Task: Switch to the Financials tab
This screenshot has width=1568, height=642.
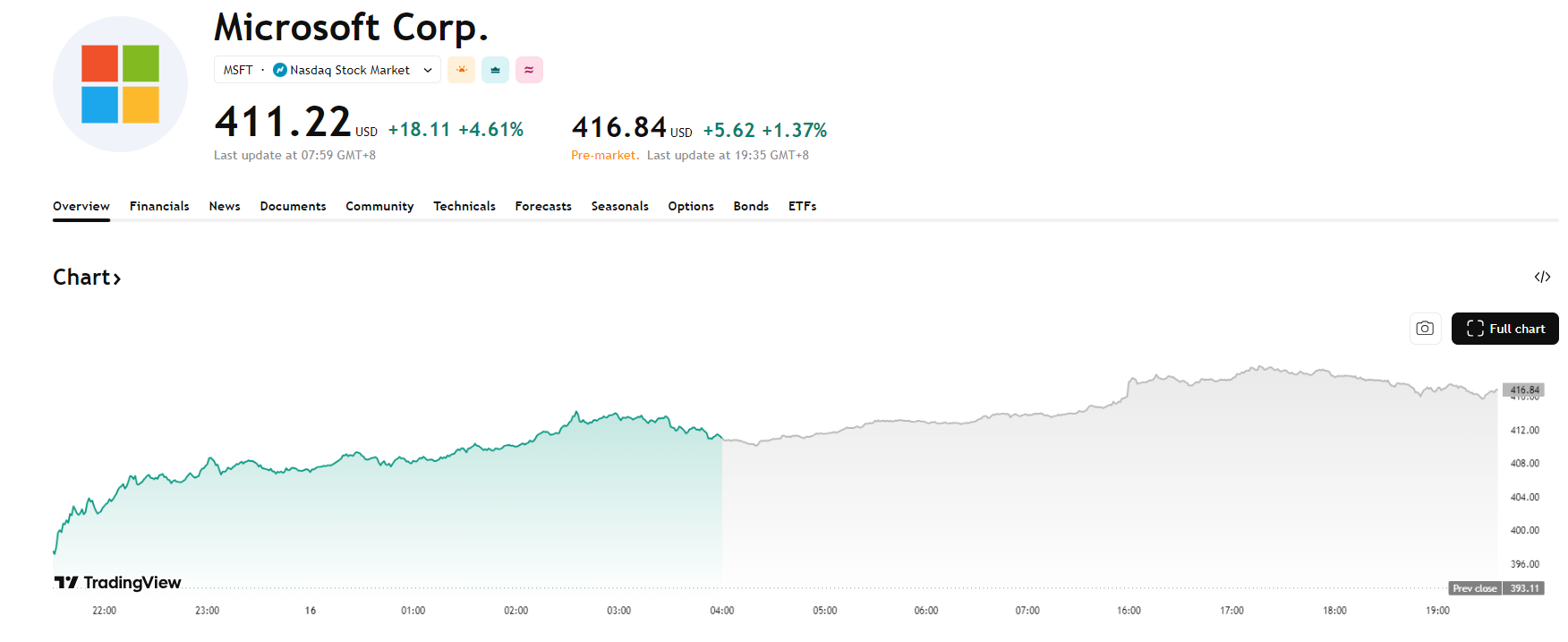Action: coord(159,206)
